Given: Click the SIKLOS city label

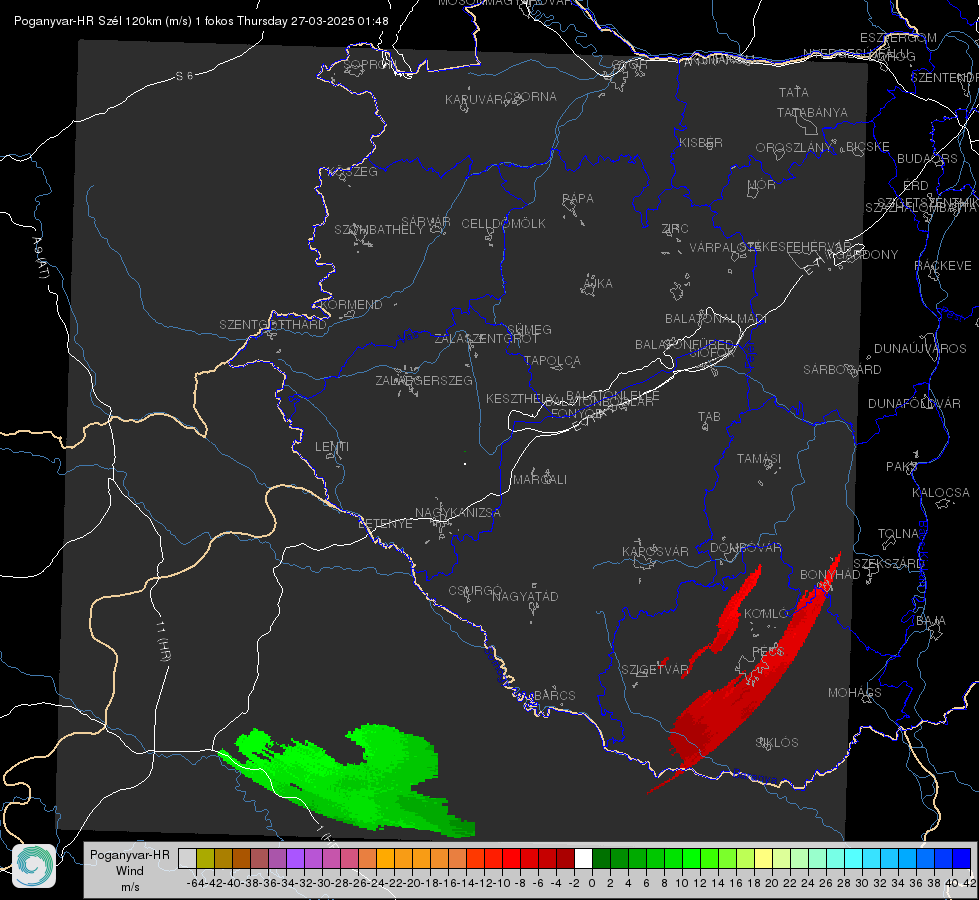Looking at the screenshot, I should tap(777, 743).
